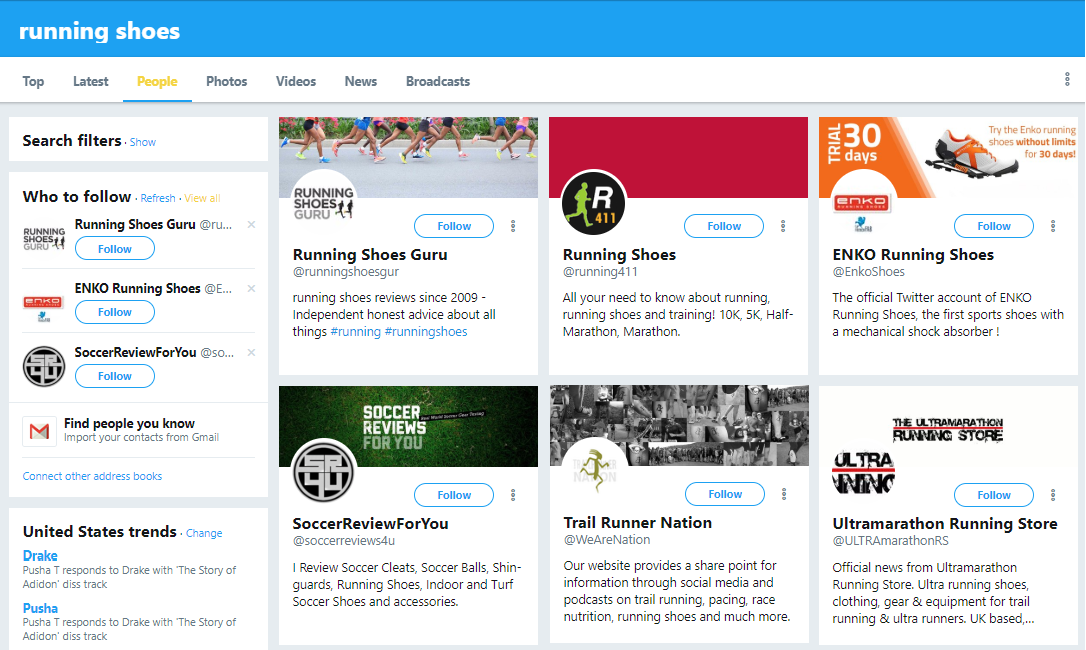Viewport: 1086px width, 650px height.
Task: Open the search page overflow menu icon
Action: pyautogui.click(x=1067, y=80)
